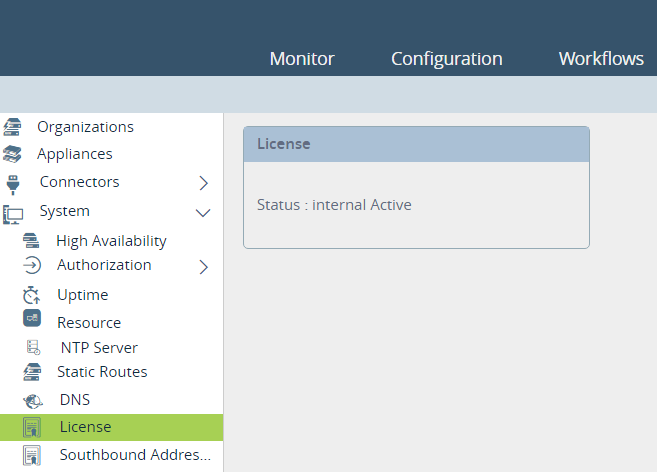Click the License certificate icon
The width and height of the screenshot is (657, 472).
[x=32, y=427]
